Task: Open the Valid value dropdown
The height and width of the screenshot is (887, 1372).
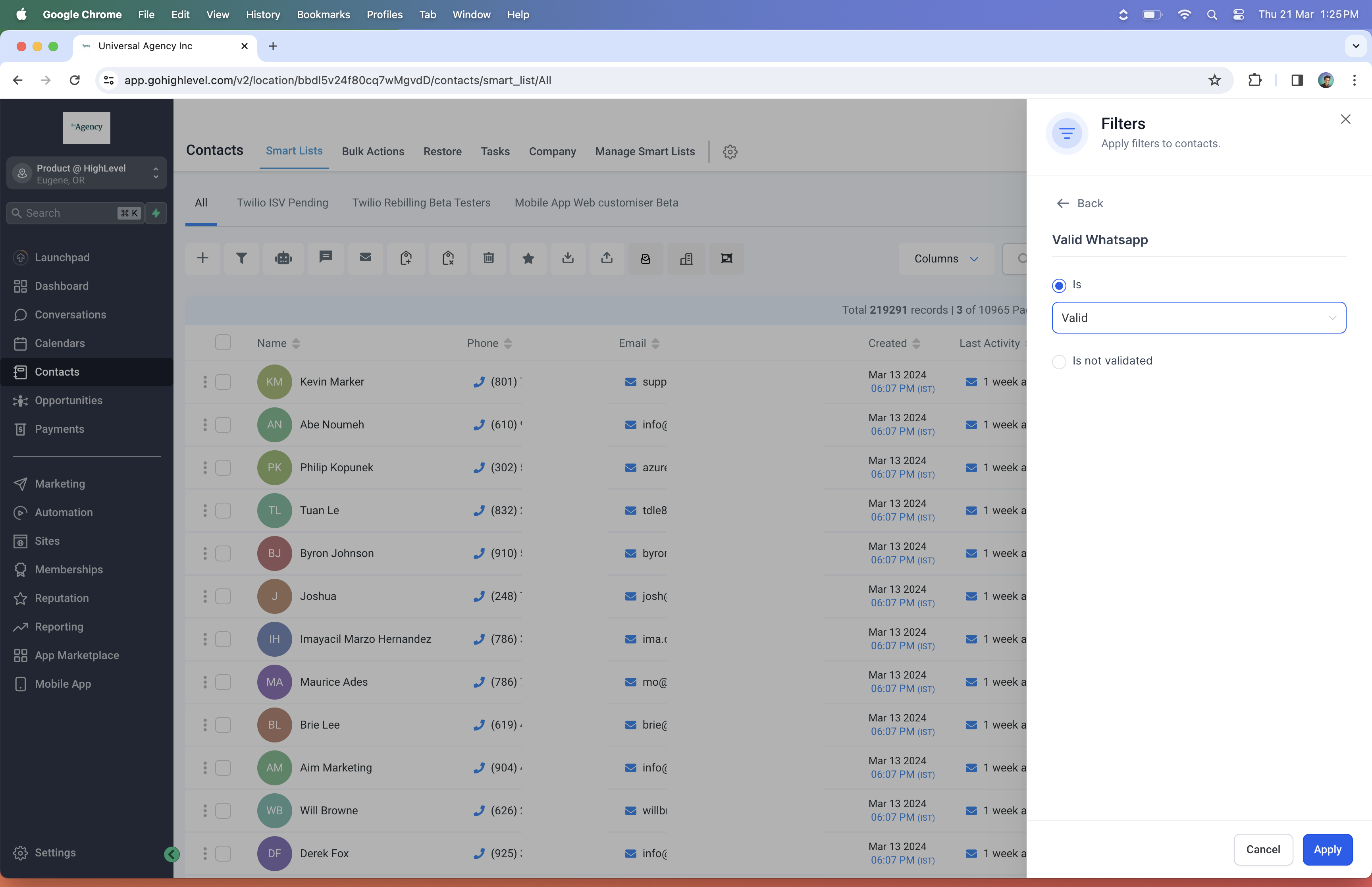Action: coord(1198,318)
